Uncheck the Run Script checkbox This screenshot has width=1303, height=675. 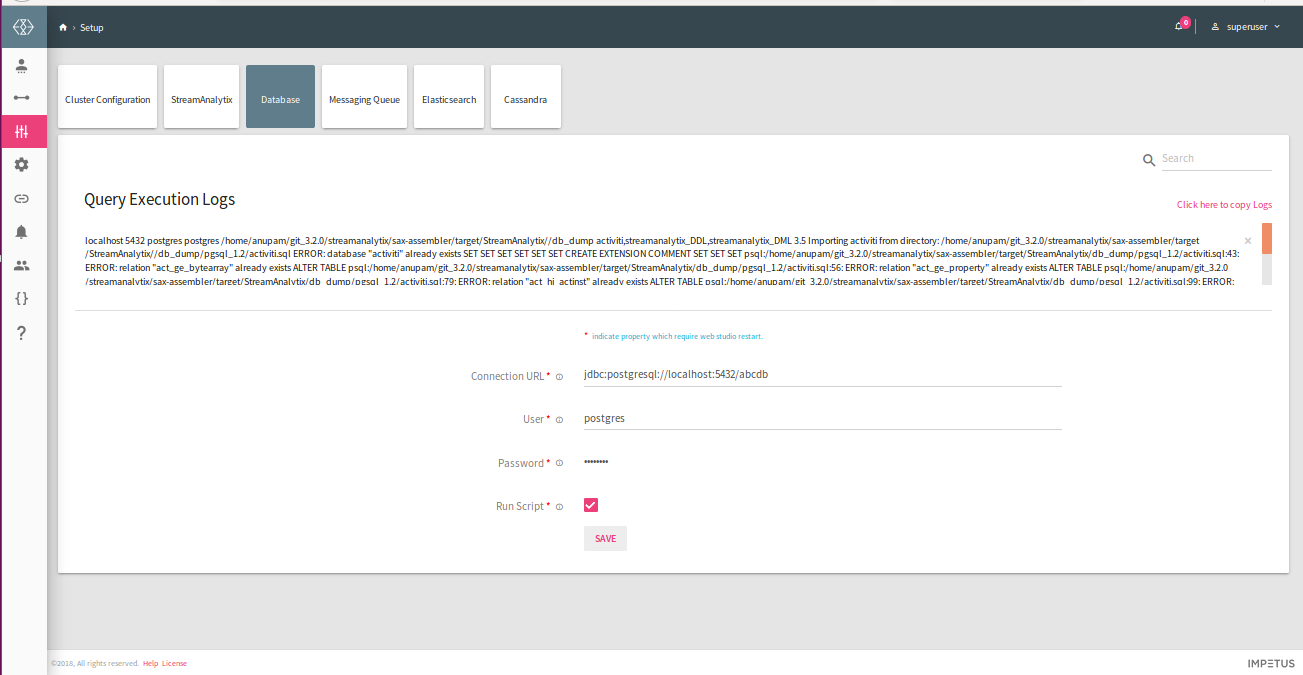pyautogui.click(x=591, y=506)
